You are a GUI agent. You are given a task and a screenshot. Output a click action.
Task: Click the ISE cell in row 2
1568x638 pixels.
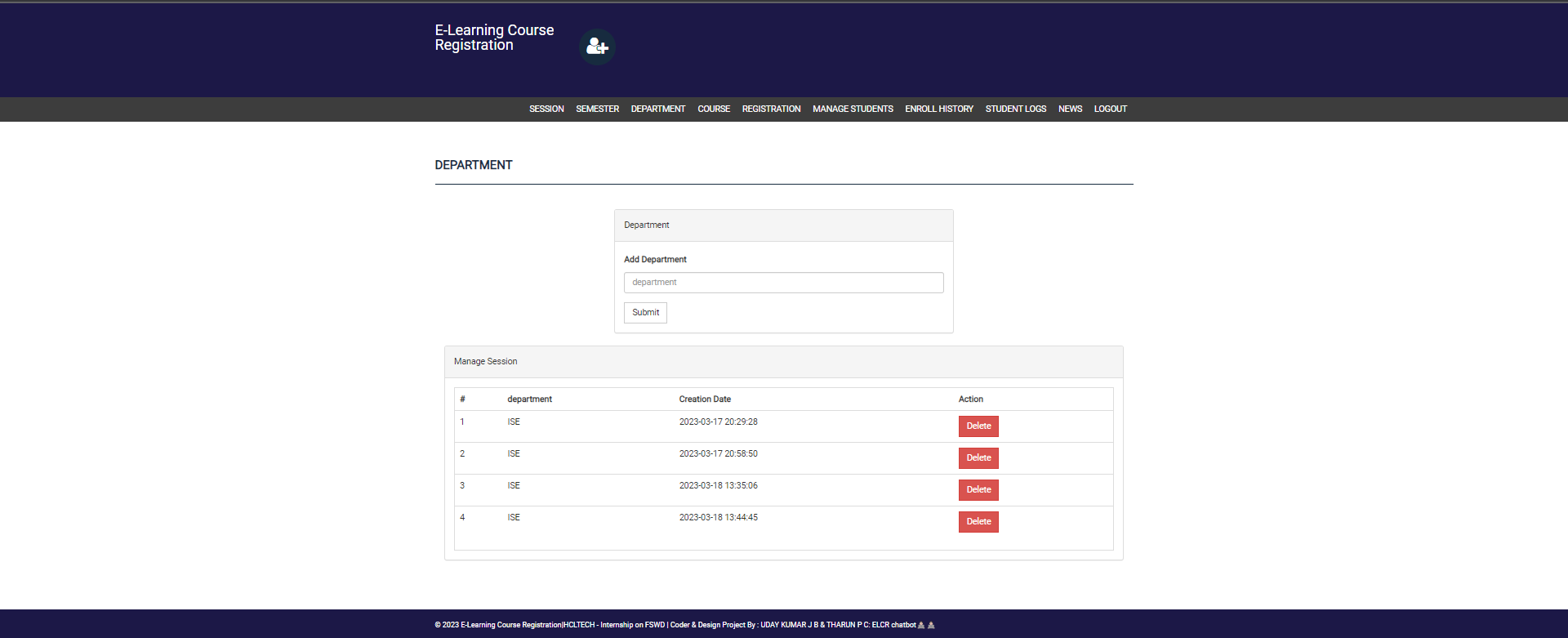point(514,454)
